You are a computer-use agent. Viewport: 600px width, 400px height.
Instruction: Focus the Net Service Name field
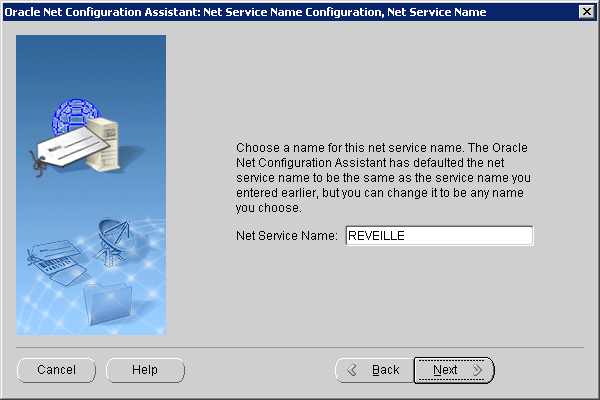439,235
